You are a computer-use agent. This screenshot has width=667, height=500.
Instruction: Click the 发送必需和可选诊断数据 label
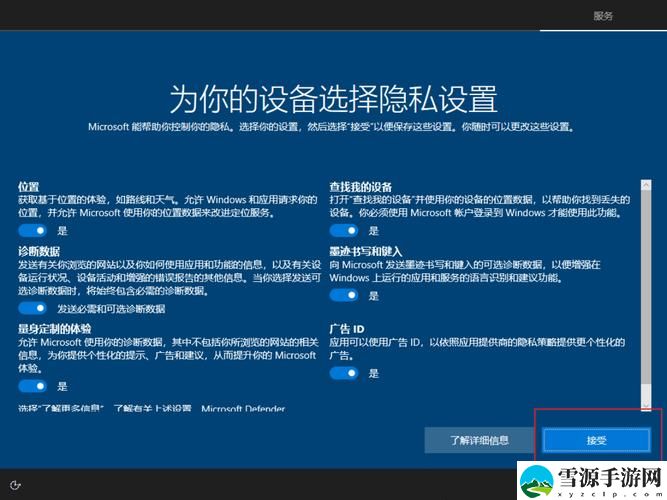[x=111, y=309]
